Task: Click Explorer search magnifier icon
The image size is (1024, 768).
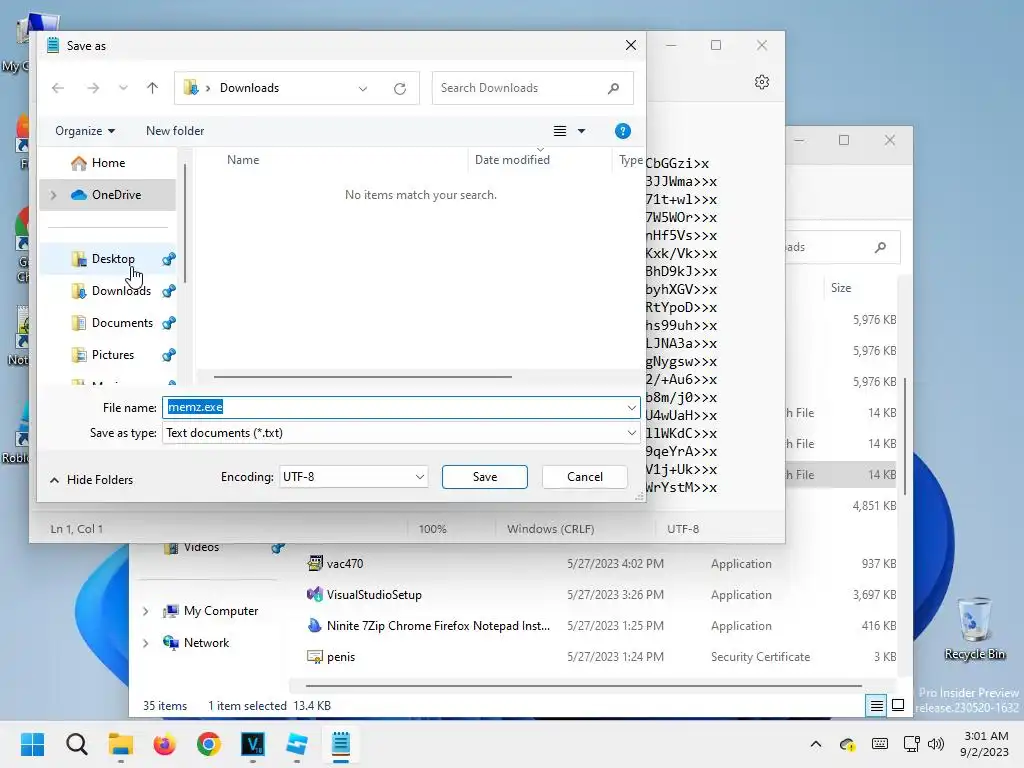Action: coord(880,247)
